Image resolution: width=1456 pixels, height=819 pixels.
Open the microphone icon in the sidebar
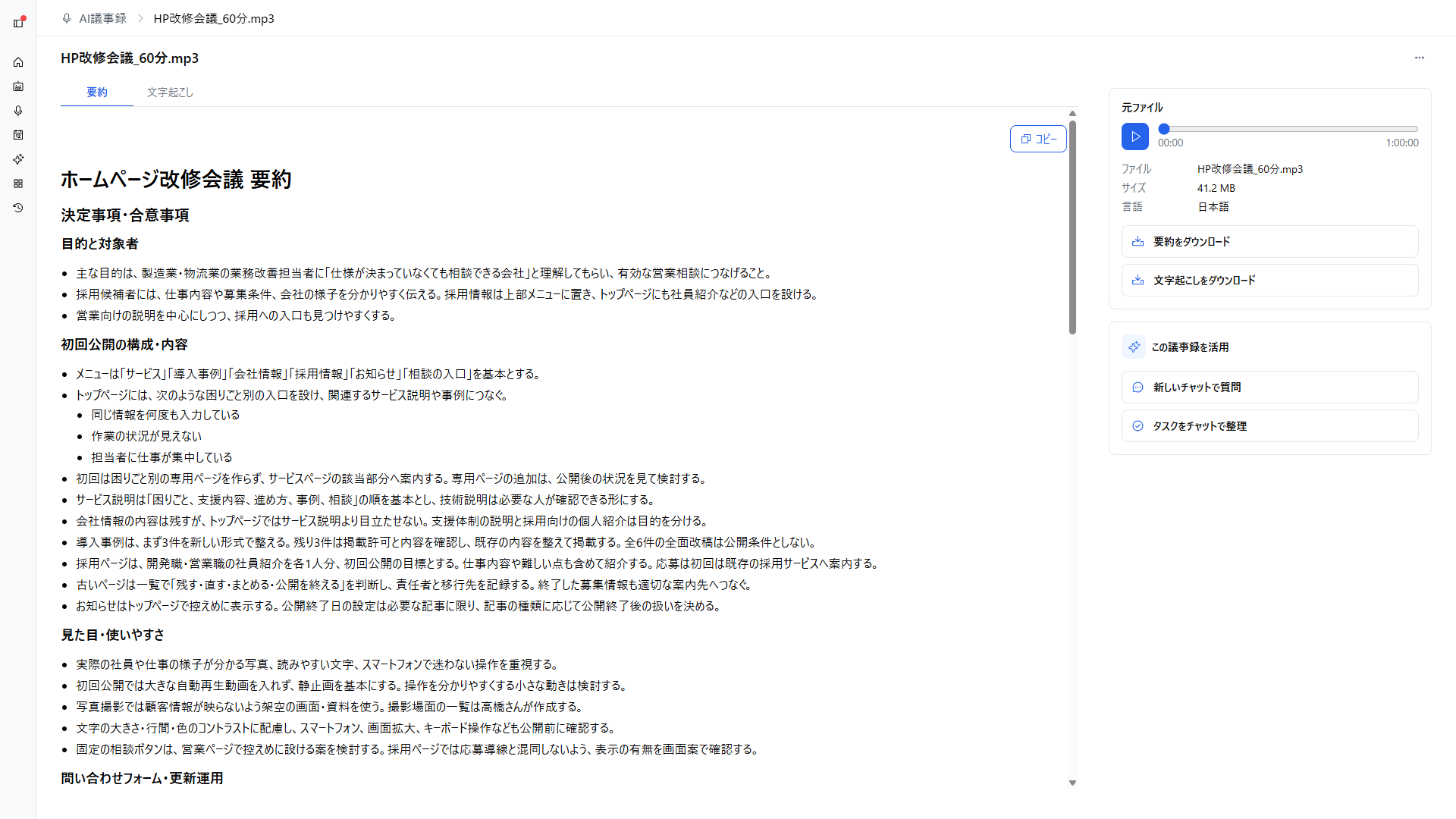click(18, 111)
